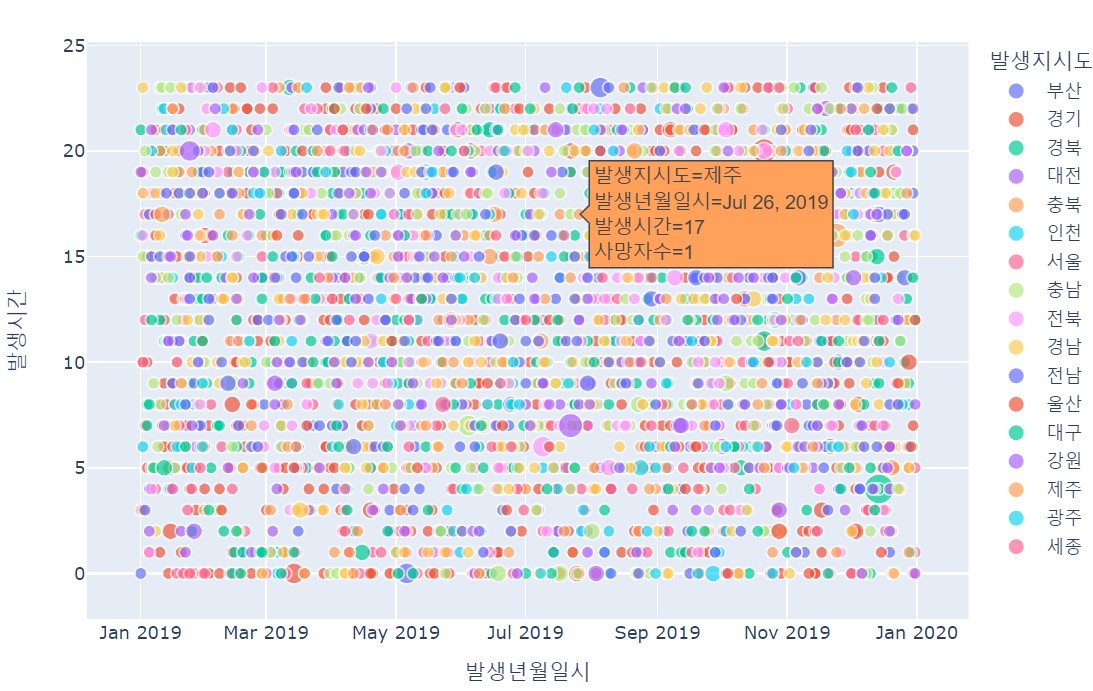Click the y-axis tick label 20
The image size is (1093, 691).
[x=74, y=151]
